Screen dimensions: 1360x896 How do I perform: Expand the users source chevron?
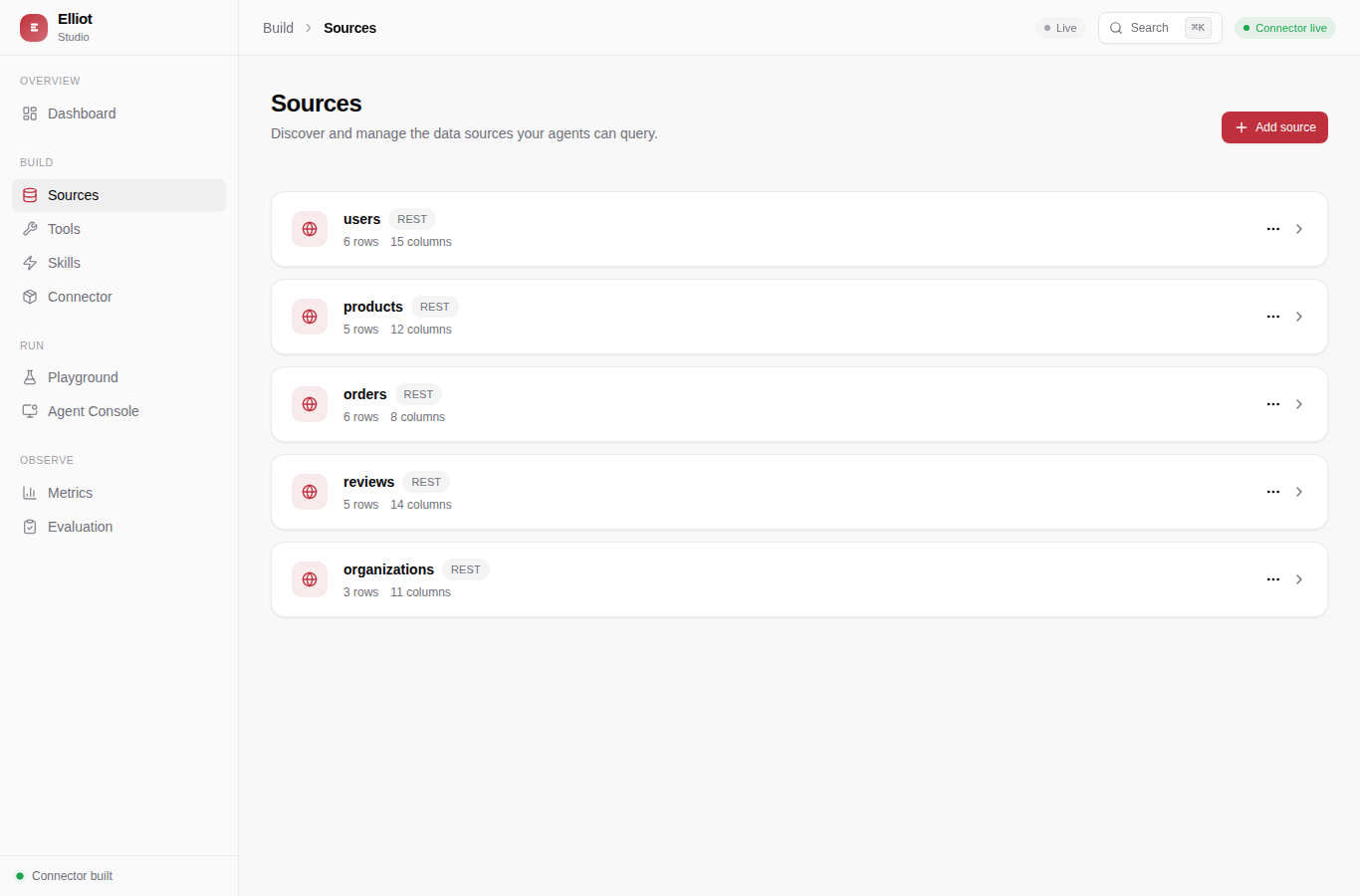pos(1299,229)
